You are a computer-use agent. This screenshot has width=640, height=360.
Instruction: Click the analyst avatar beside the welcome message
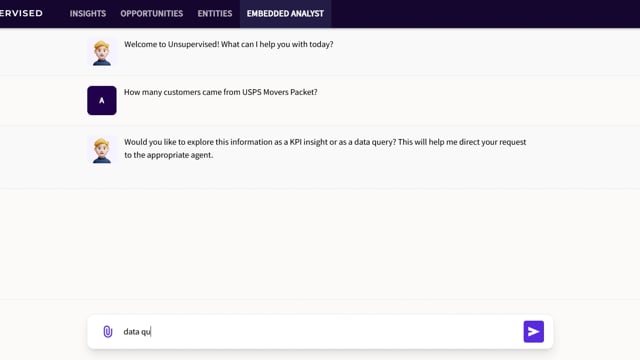102,53
